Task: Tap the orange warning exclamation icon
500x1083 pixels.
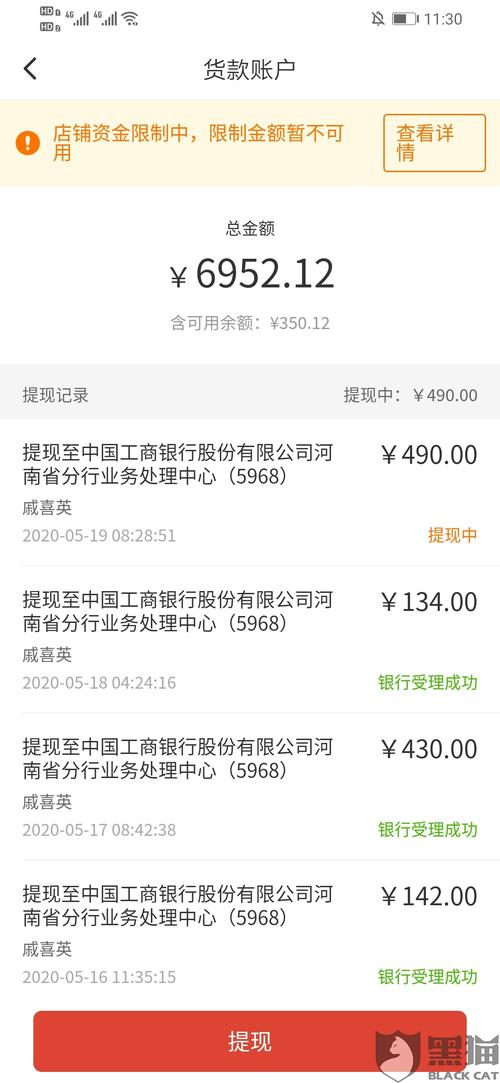Action: pos(28,143)
